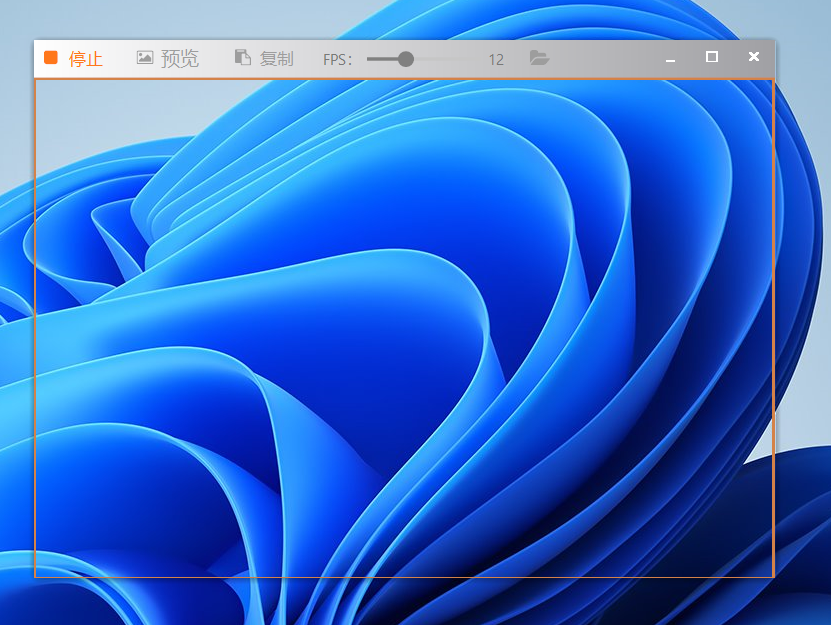Click FPS slider track left of handle
The height and width of the screenshot is (625, 831).
pyautogui.click(x=380, y=59)
